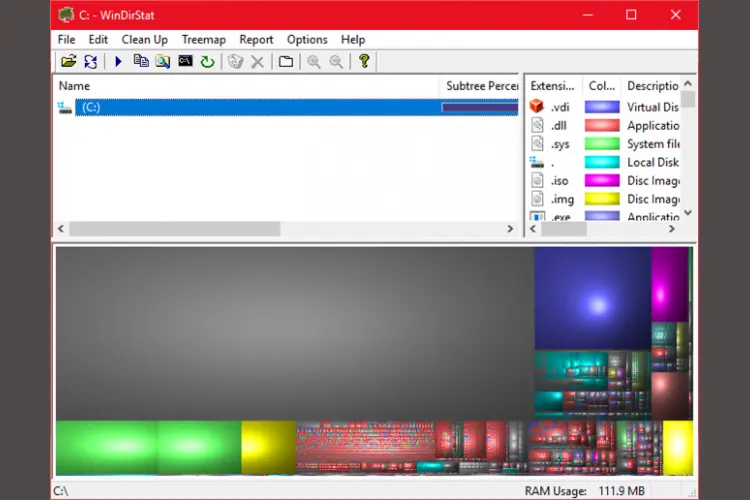750x500 pixels.
Task: Click the .vdi VirtualBox cube icon
Action: (537, 106)
